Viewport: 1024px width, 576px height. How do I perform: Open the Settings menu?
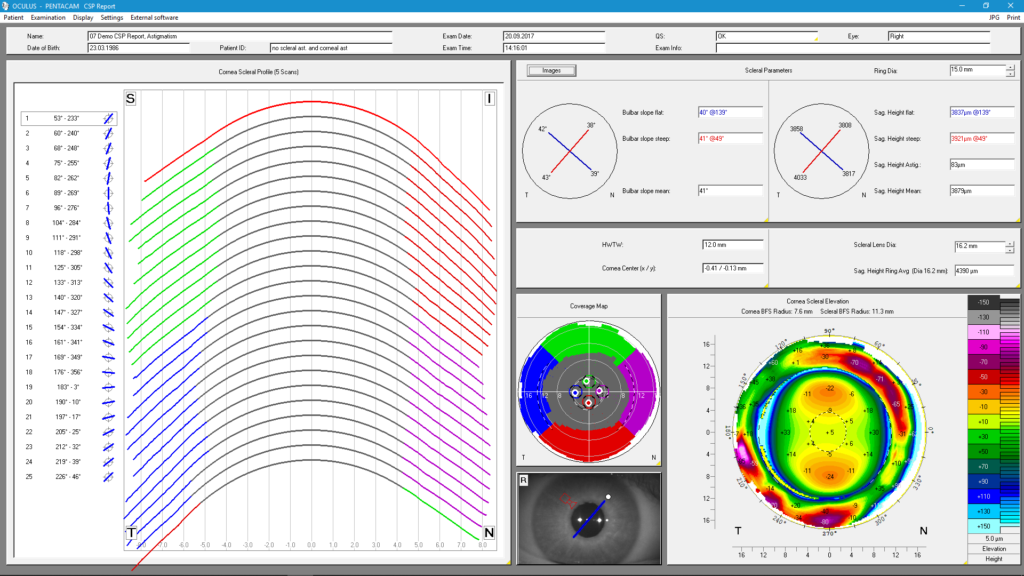112,18
